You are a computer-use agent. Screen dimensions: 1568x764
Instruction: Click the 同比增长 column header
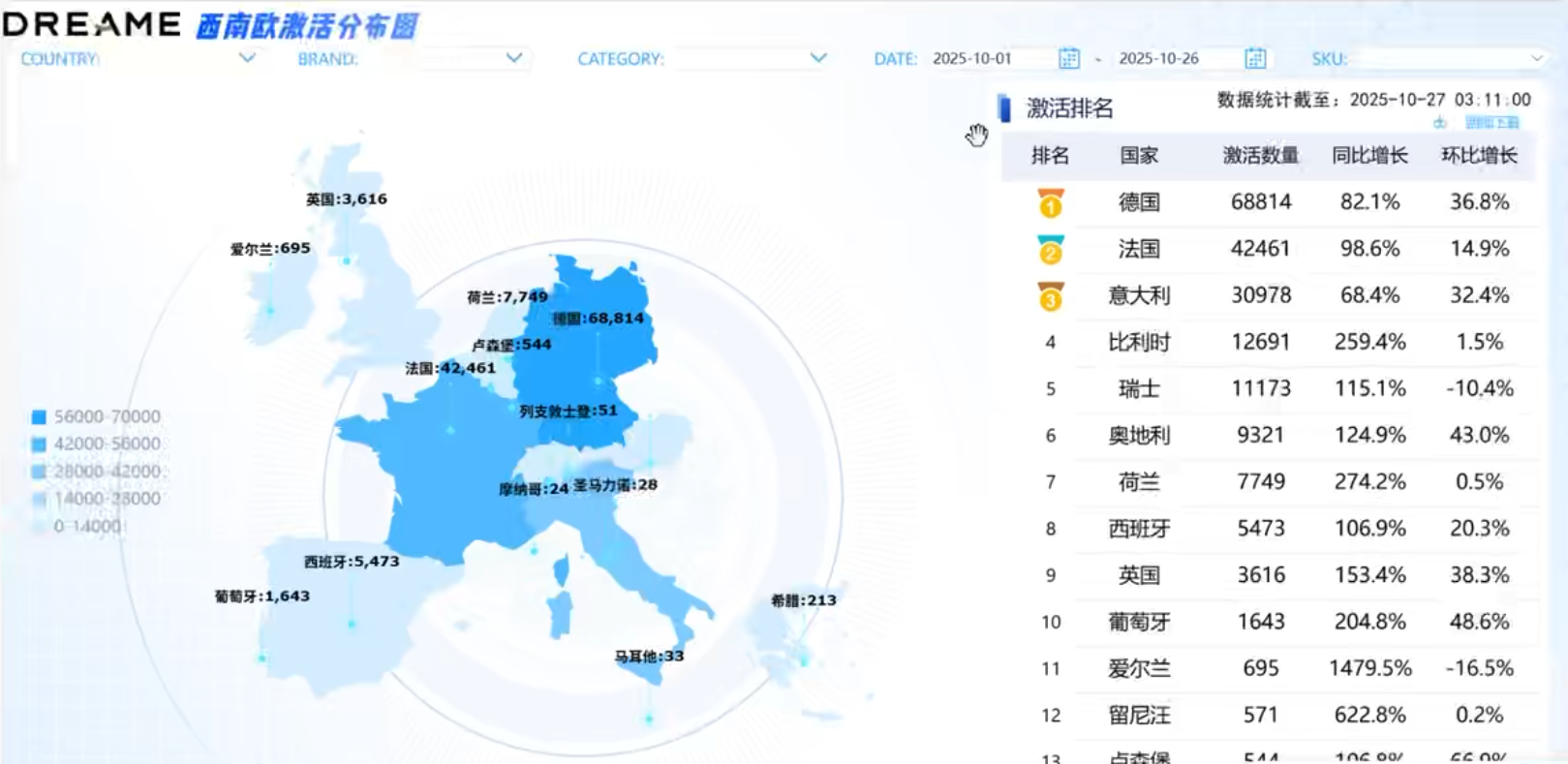1369,155
